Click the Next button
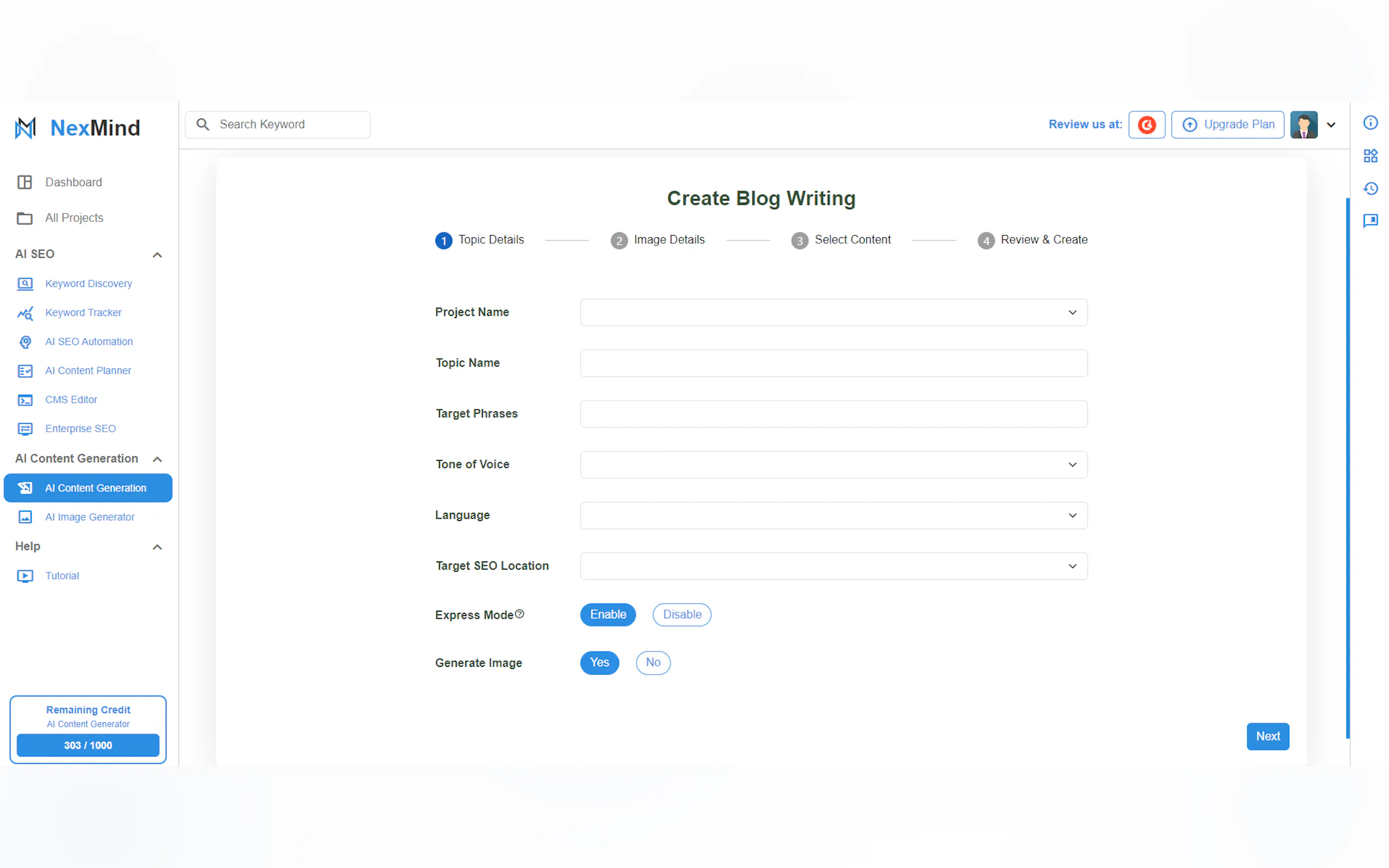 coord(1267,736)
